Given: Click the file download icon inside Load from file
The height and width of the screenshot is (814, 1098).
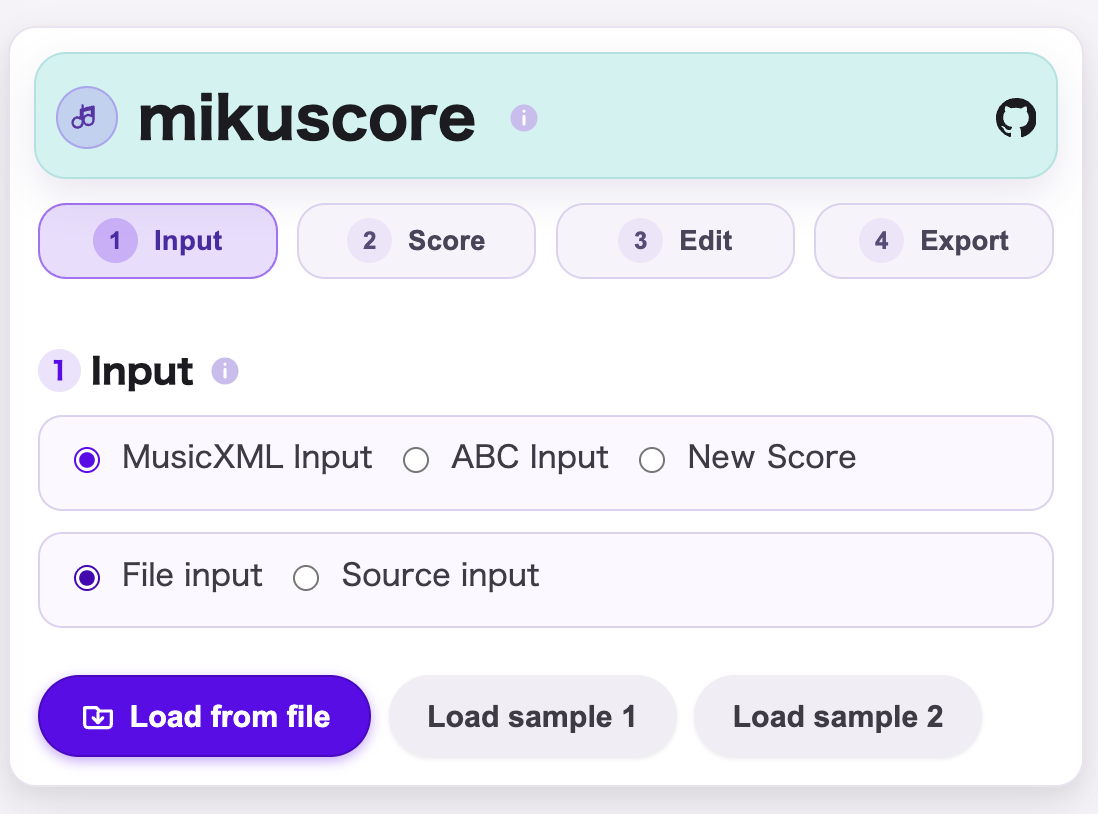Looking at the screenshot, I should coord(97,716).
